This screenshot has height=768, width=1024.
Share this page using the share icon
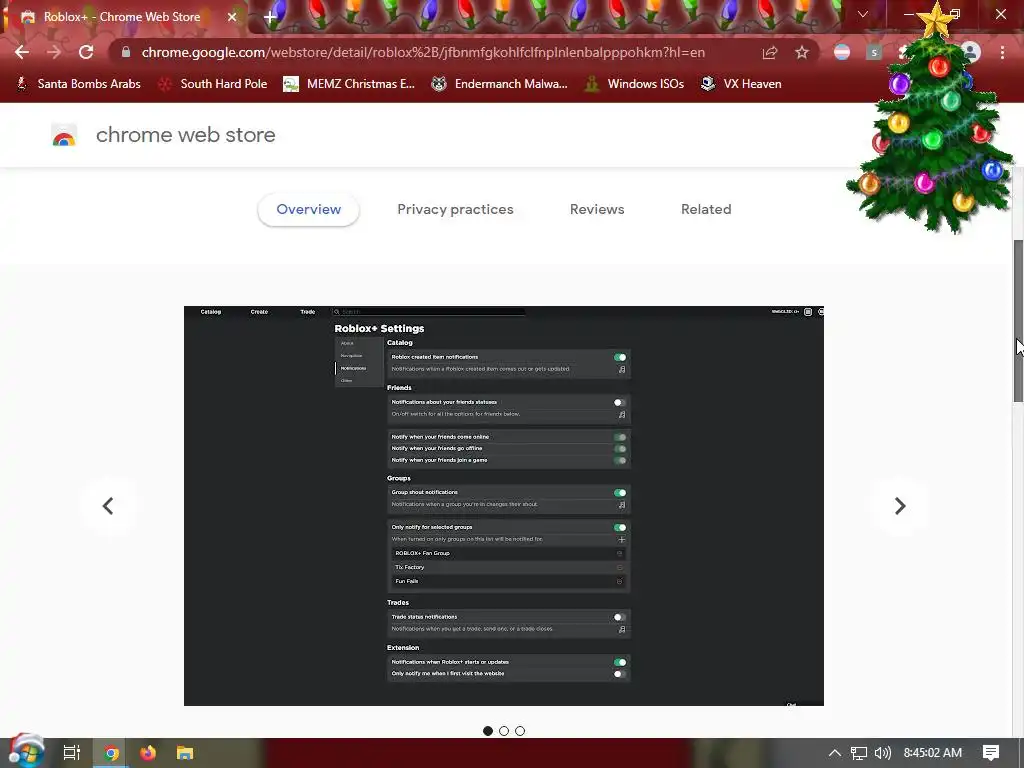point(770,52)
